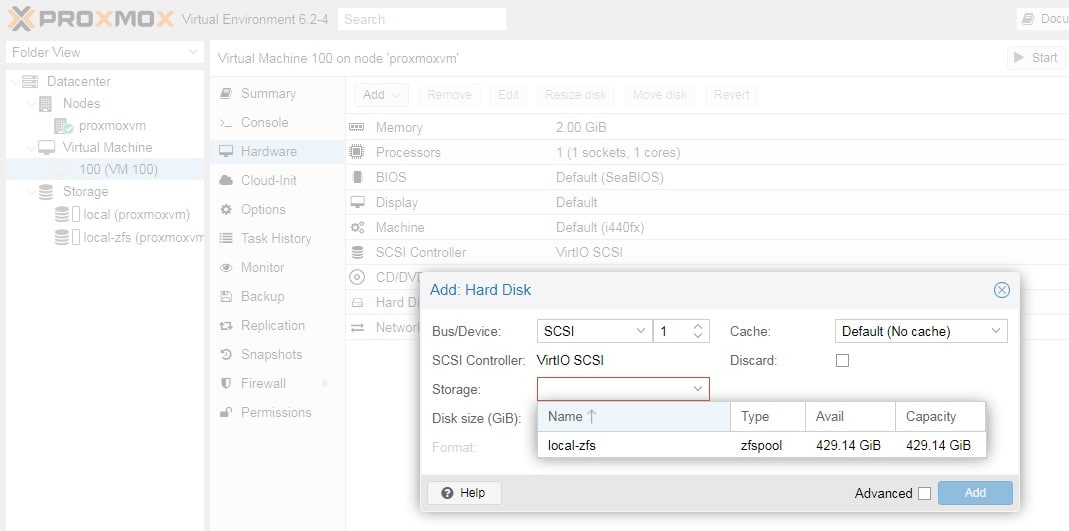Click the Replication arrows icon
Viewport: 1069px width, 531px height.
click(x=226, y=326)
